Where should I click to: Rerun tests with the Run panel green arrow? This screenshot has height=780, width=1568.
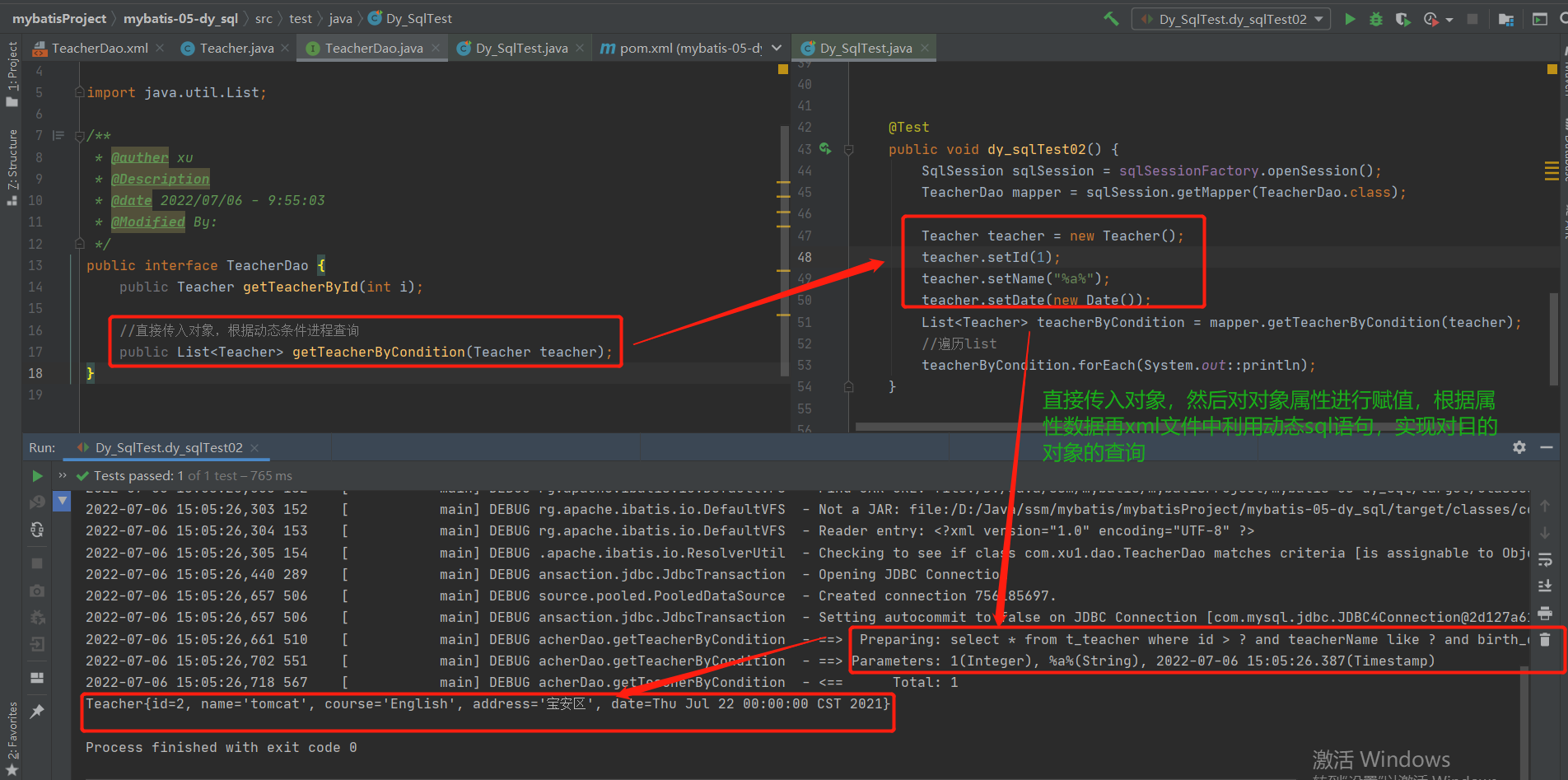[x=37, y=476]
